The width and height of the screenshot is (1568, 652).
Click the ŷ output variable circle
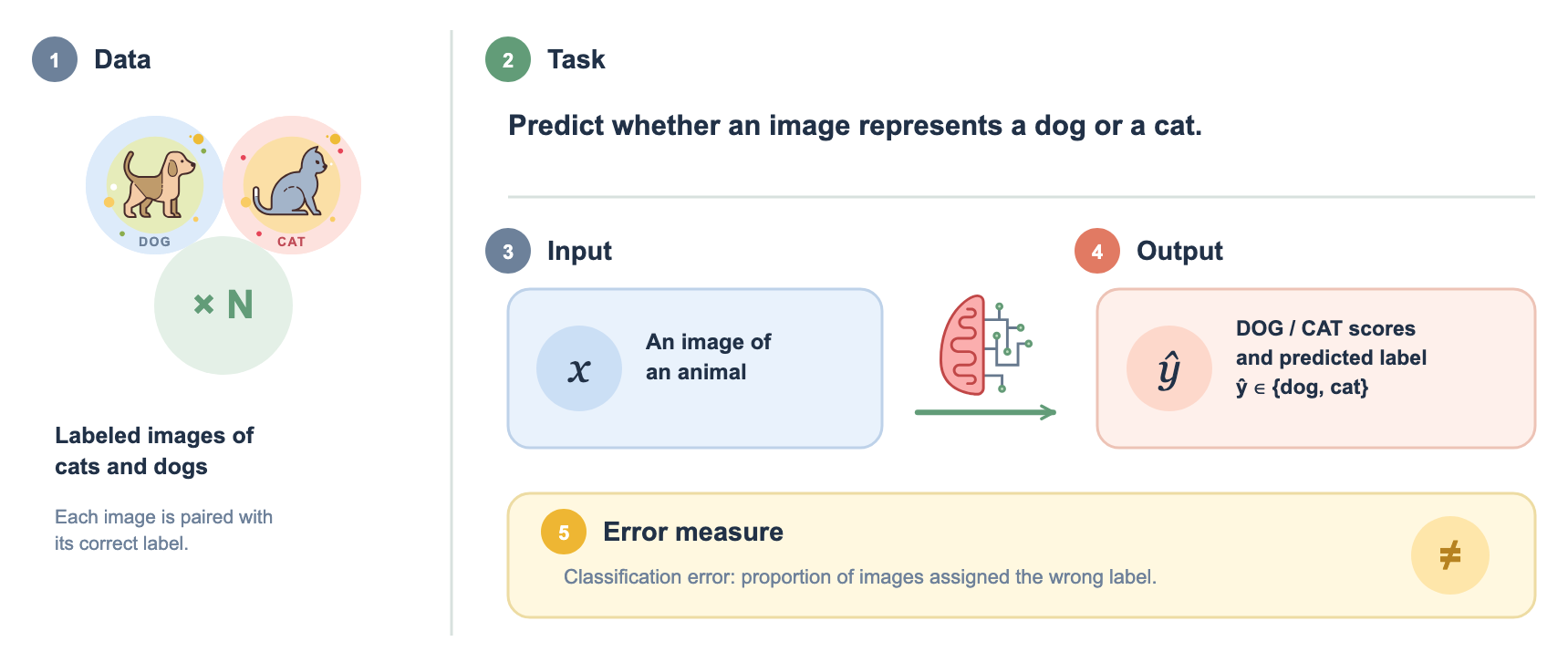pos(1169,368)
